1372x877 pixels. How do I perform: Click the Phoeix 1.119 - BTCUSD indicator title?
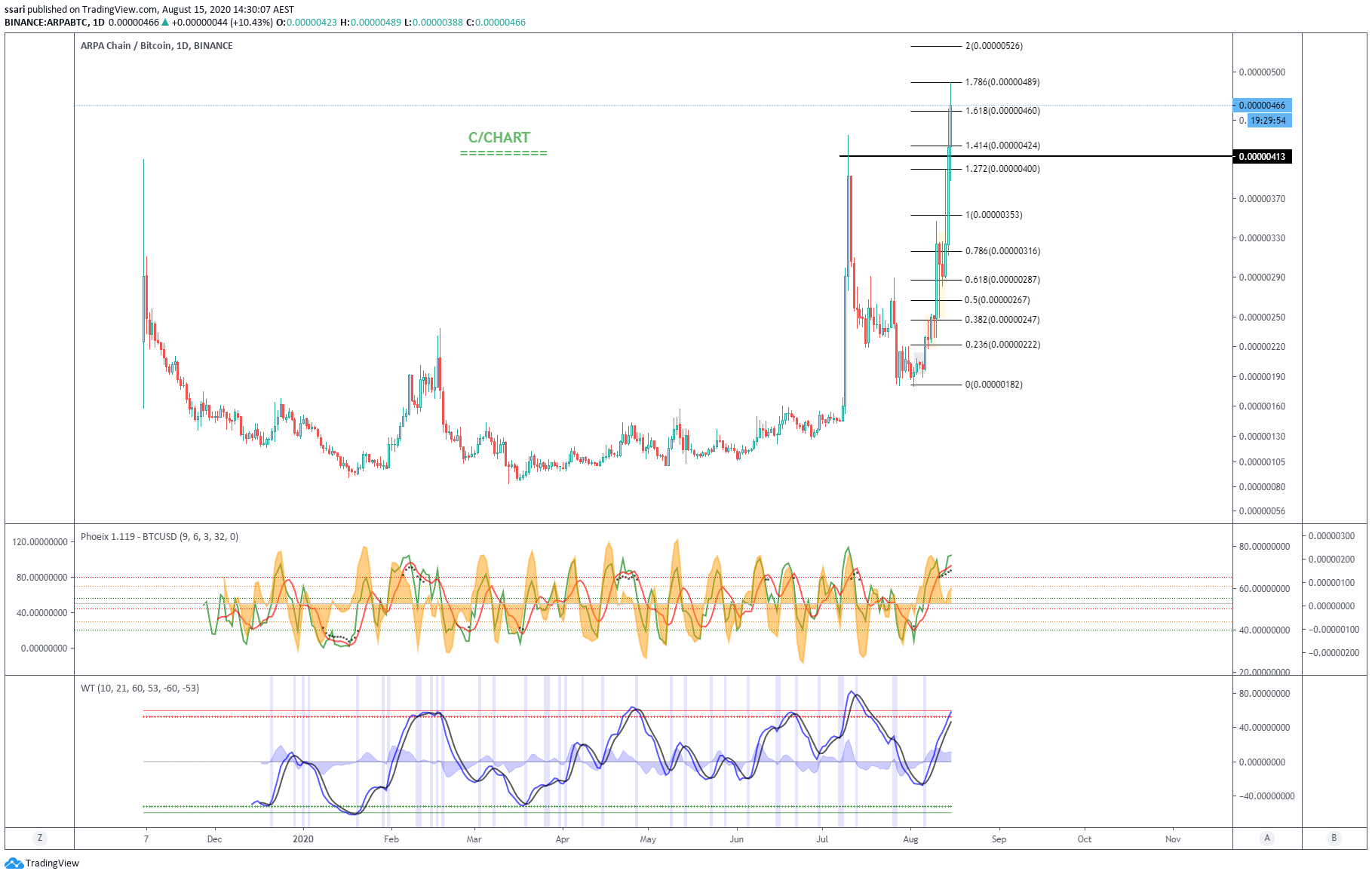pyautogui.click(x=159, y=537)
